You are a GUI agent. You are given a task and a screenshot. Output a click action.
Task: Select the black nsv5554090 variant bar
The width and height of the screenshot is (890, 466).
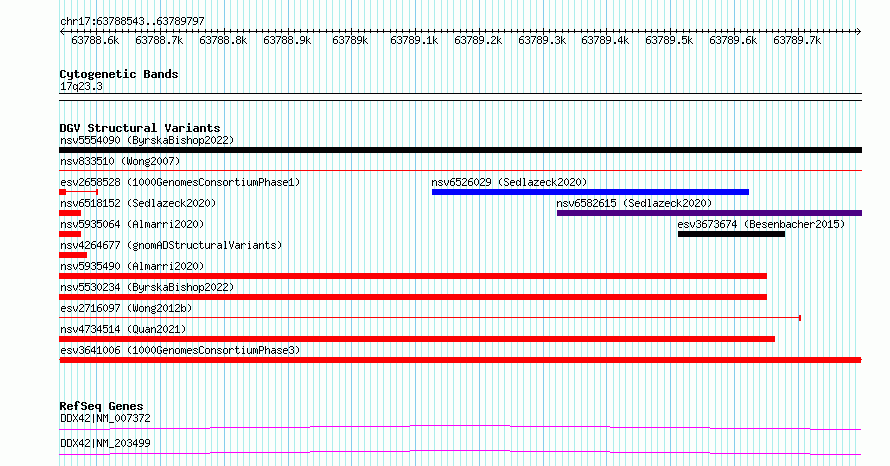[460, 150]
